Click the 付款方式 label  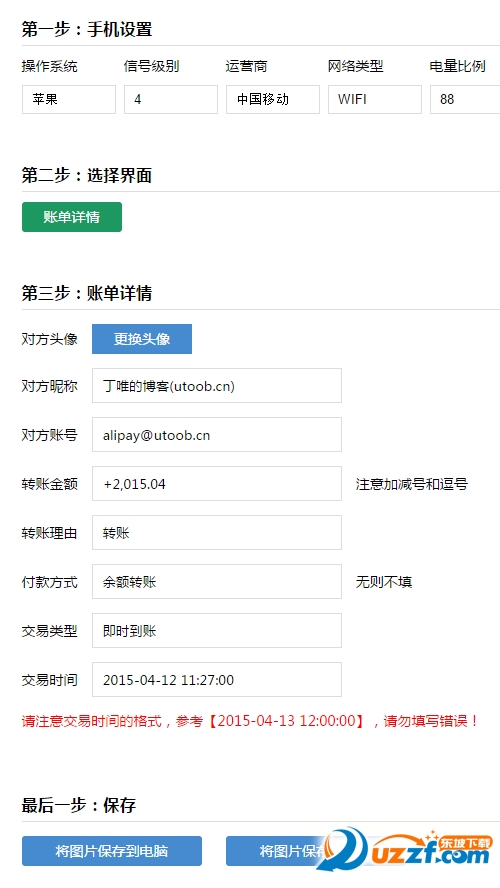pyautogui.click(x=49, y=582)
